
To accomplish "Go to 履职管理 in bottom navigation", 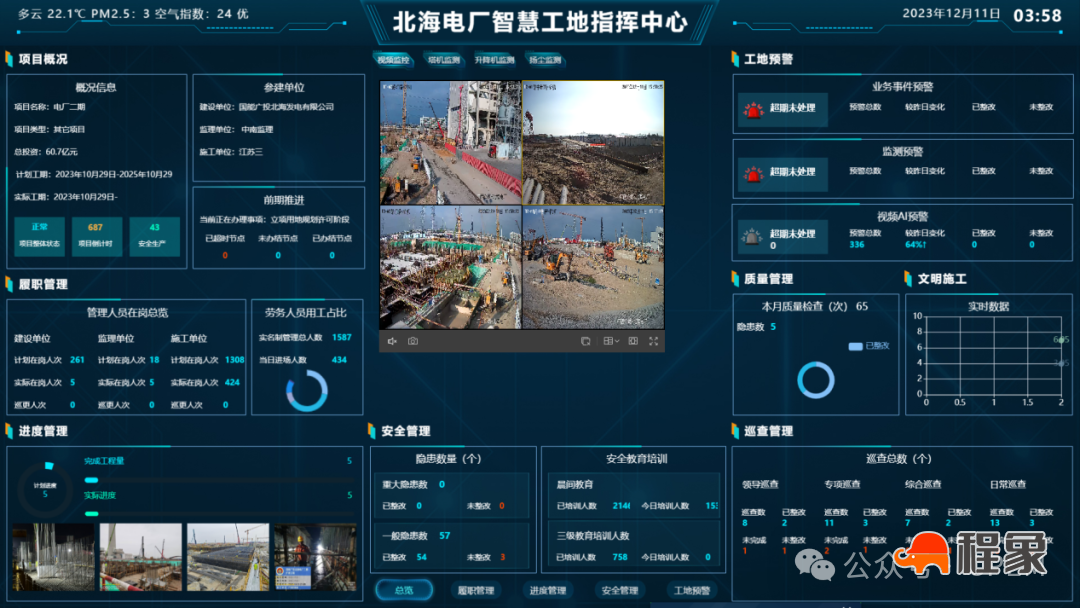I will (x=476, y=590).
